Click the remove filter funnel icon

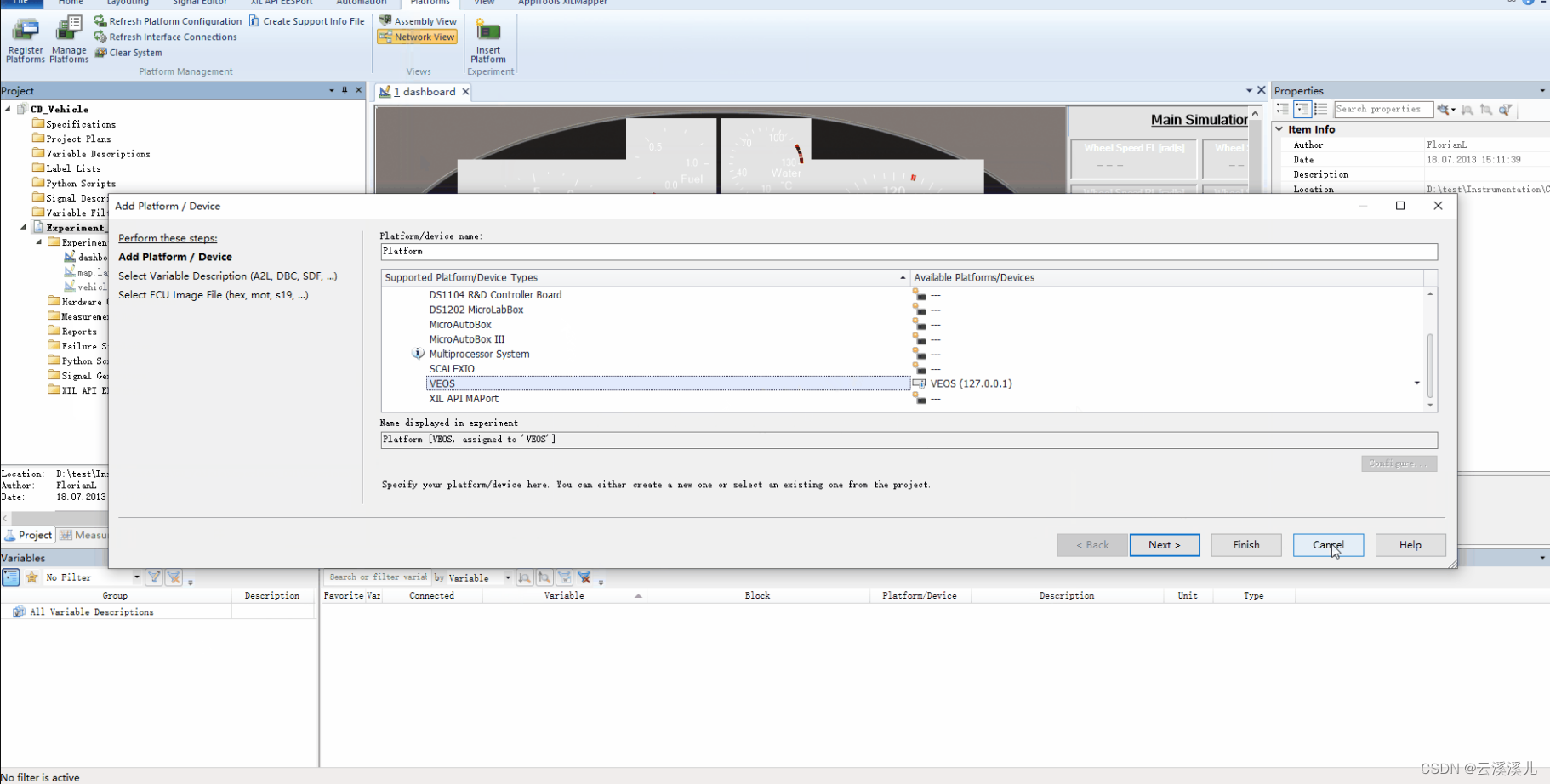pos(174,577)
